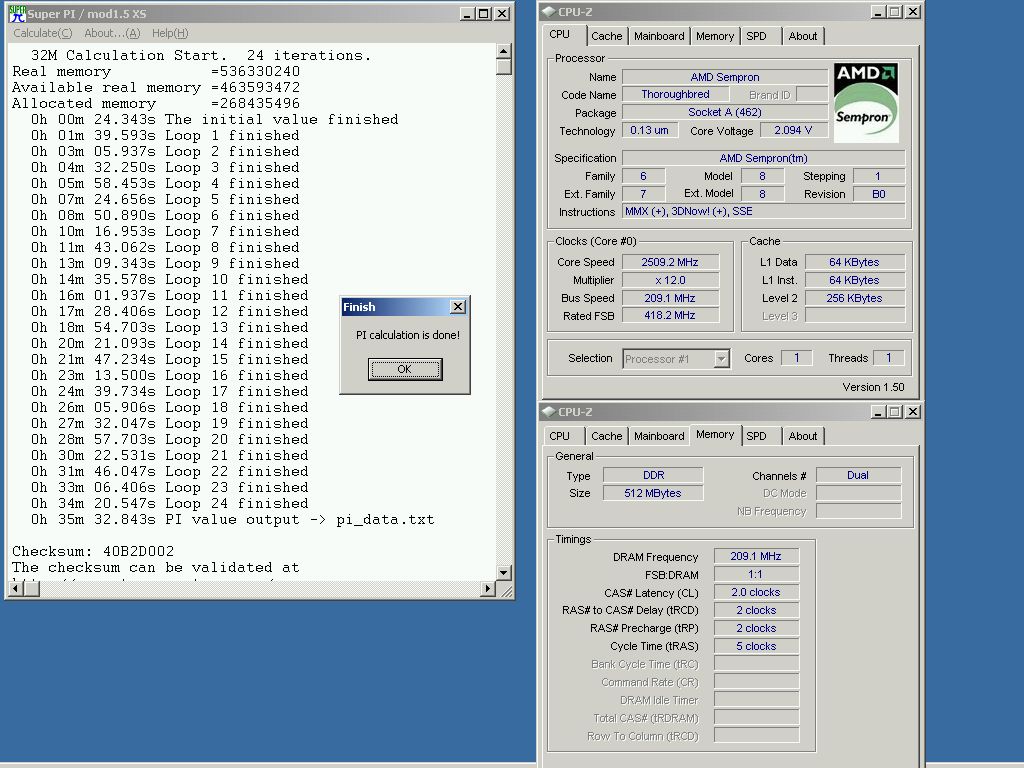
Task: Click the Cycle Time value 5 clocks
Action: tap(756, 646)
